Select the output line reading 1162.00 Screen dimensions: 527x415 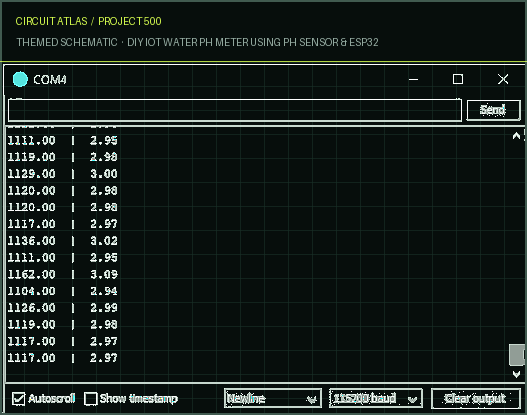point(63,274)
